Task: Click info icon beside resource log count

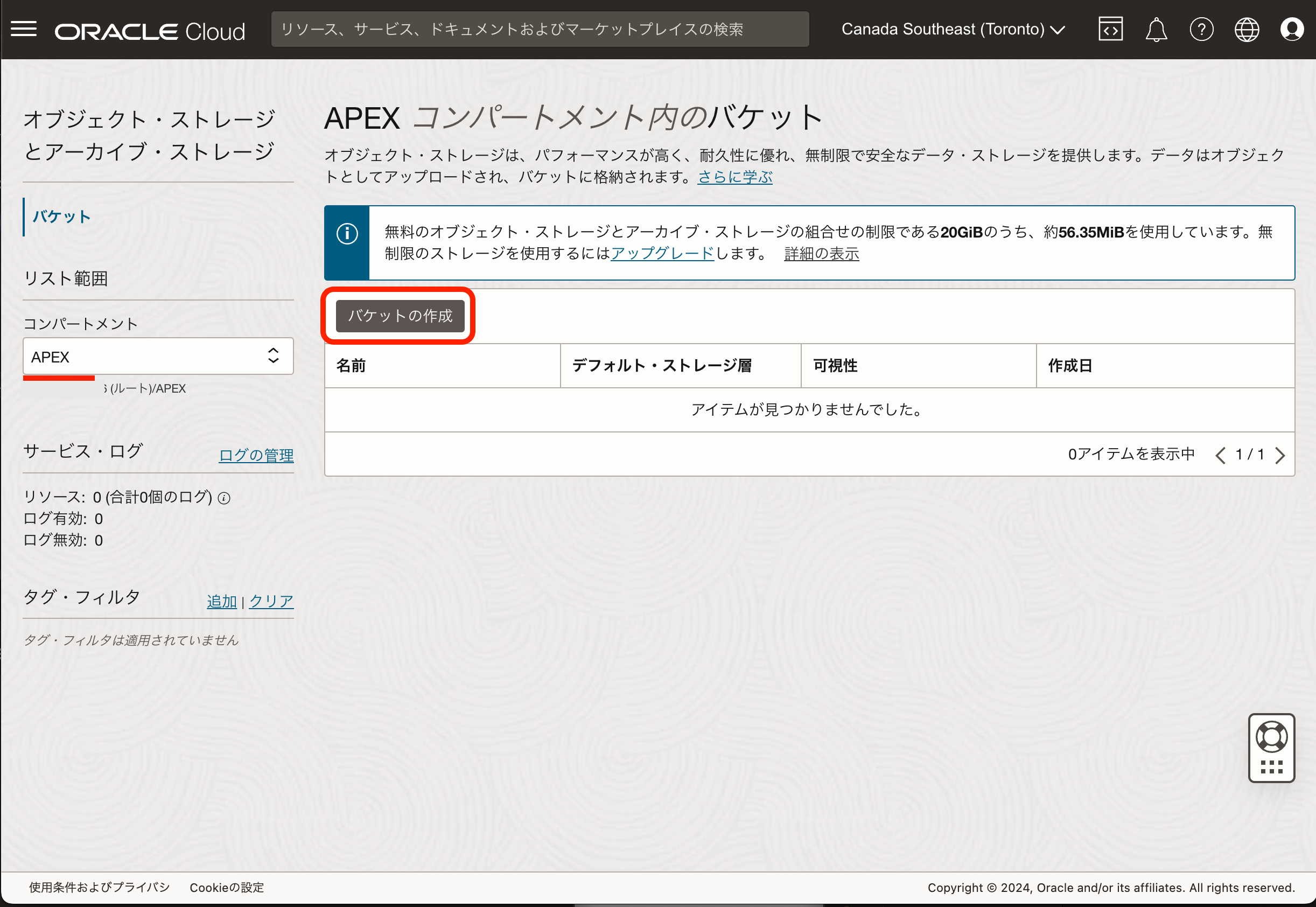Action: click(225, 498)
